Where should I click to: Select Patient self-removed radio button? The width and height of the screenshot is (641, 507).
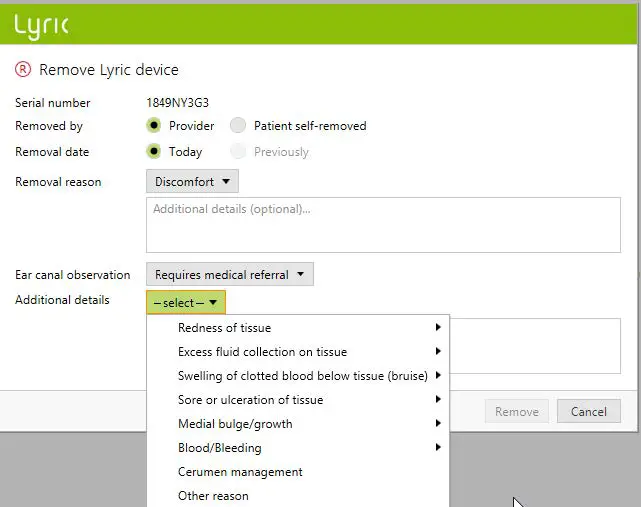pyautogui.click(x=238, y=125)
